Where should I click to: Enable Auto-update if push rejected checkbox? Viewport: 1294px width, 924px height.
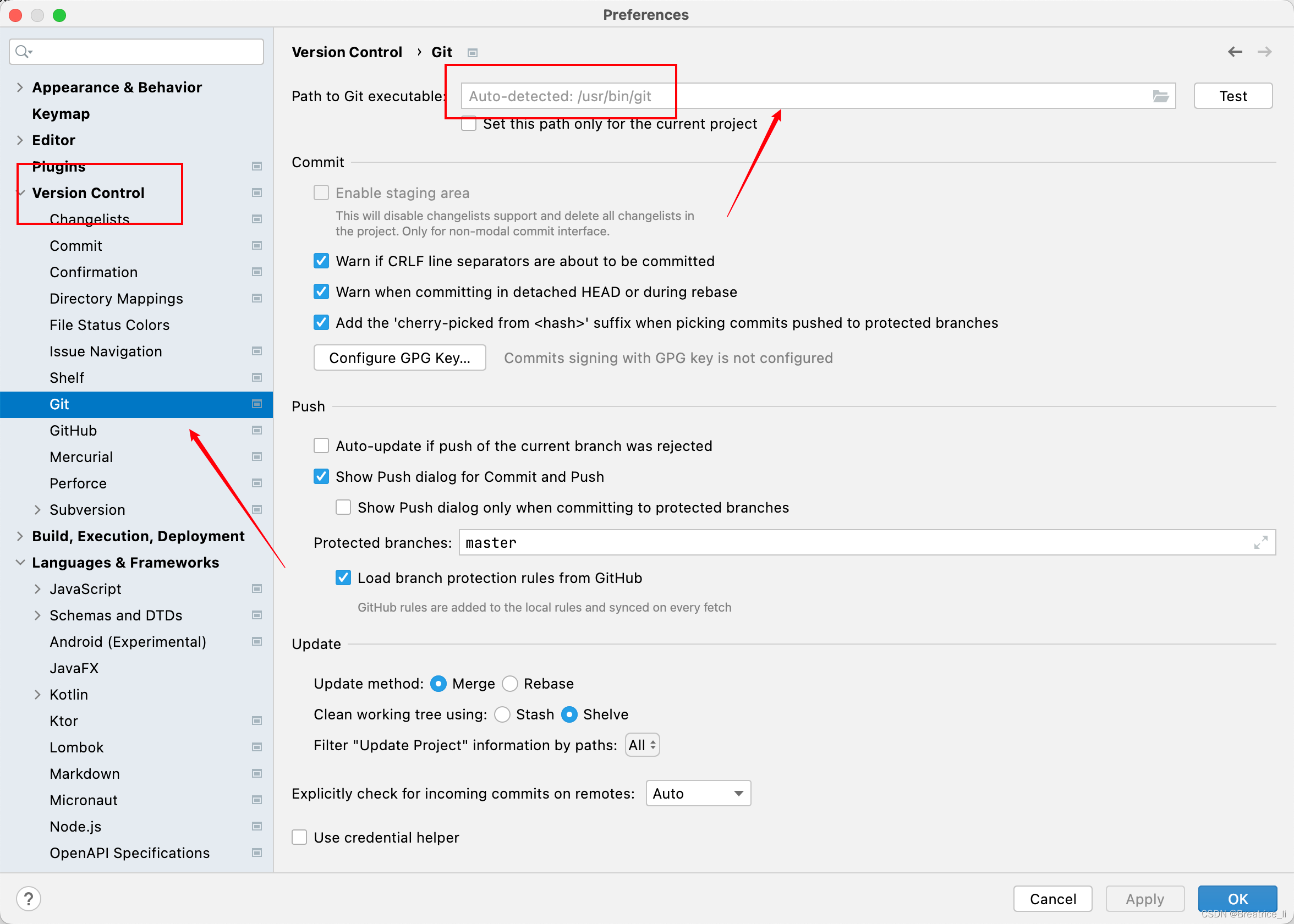[321, 446]
